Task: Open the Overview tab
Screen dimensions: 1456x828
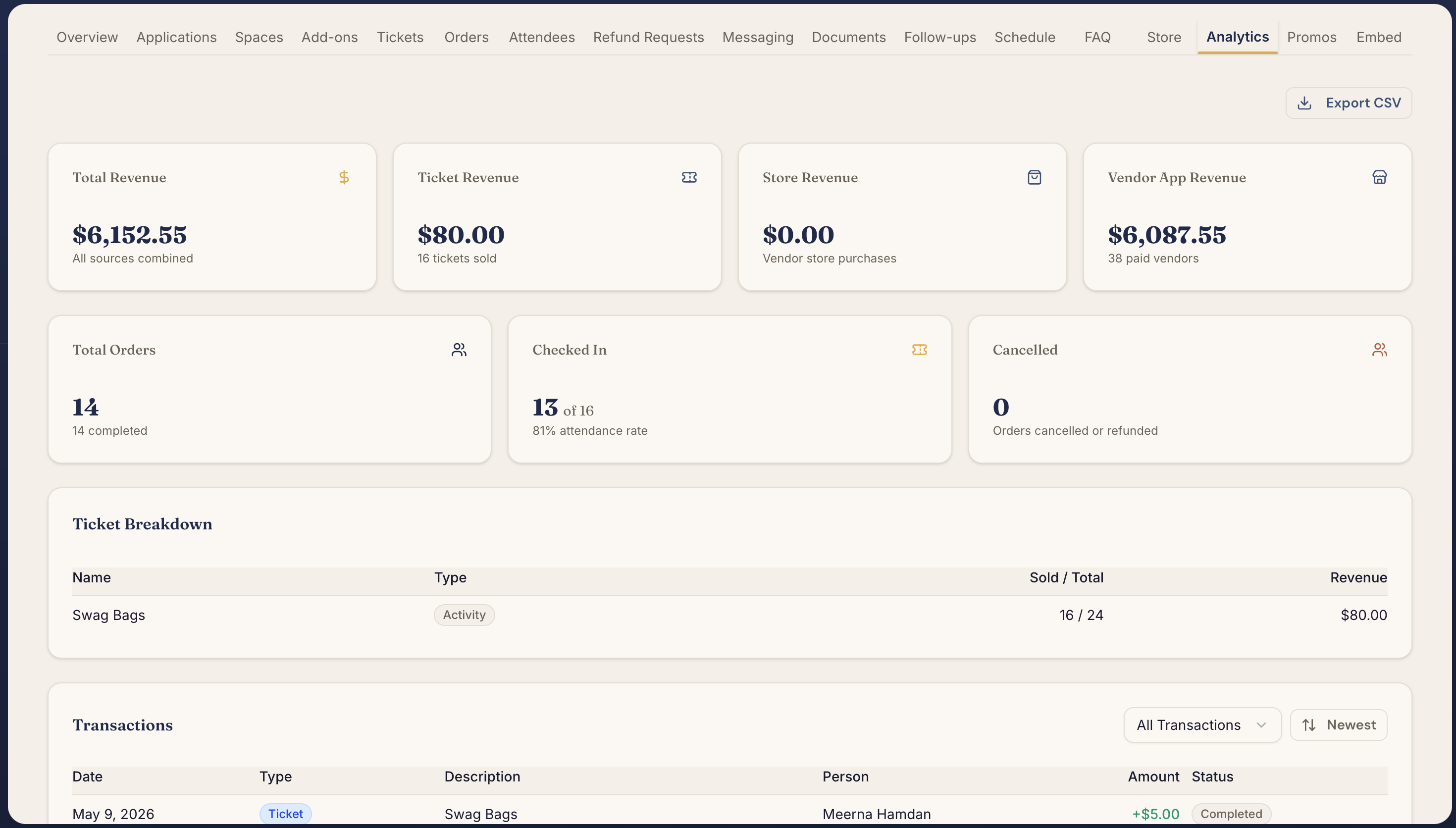Action: coord(87,38)
